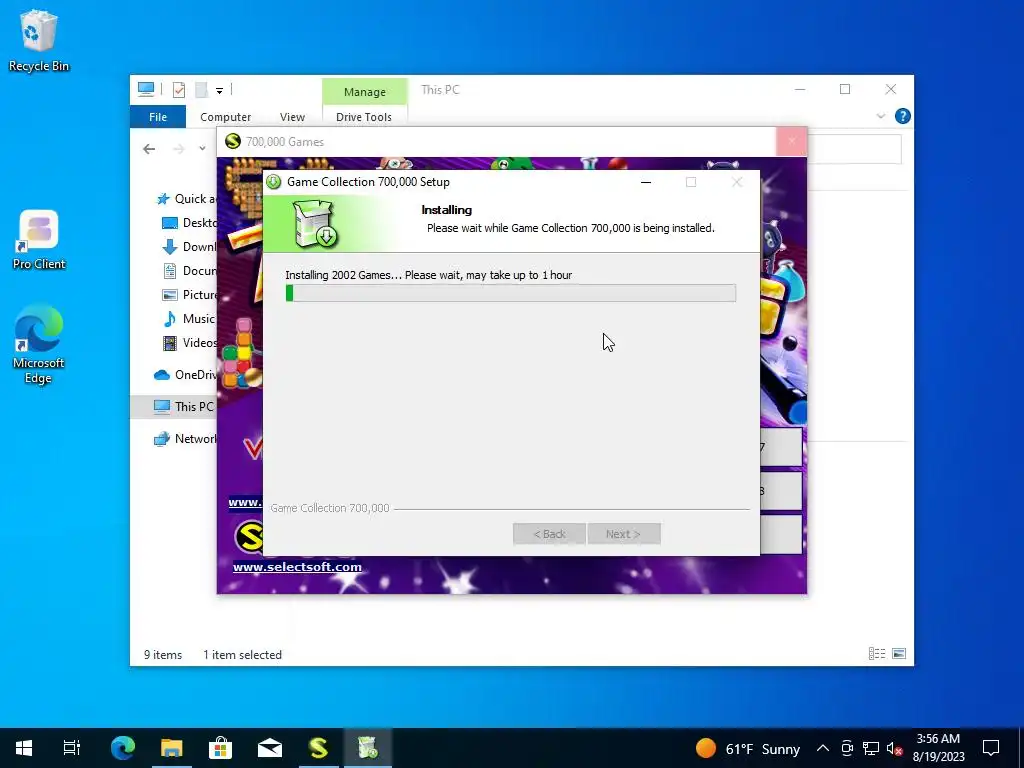This screenshot has height=768, width=1024.
Task: Select the Drive Tools ribbon tab
Action: click(364, 117)
